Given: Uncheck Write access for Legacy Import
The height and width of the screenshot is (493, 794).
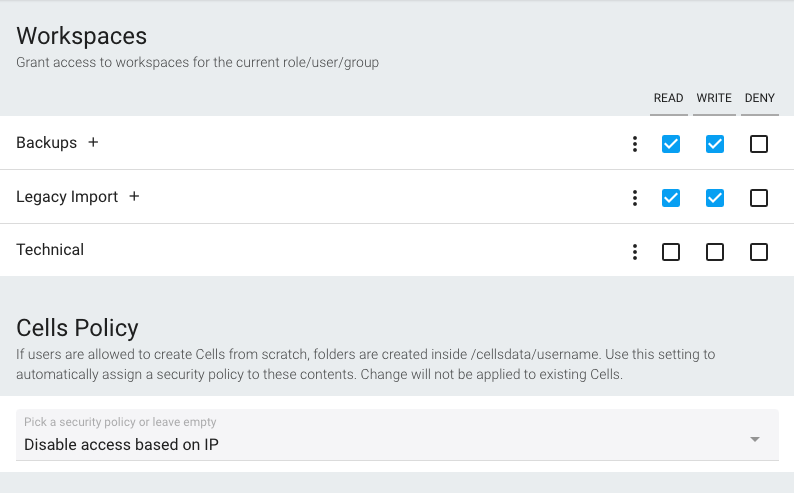Looking at the screenshot, I should tap(715, 198).
